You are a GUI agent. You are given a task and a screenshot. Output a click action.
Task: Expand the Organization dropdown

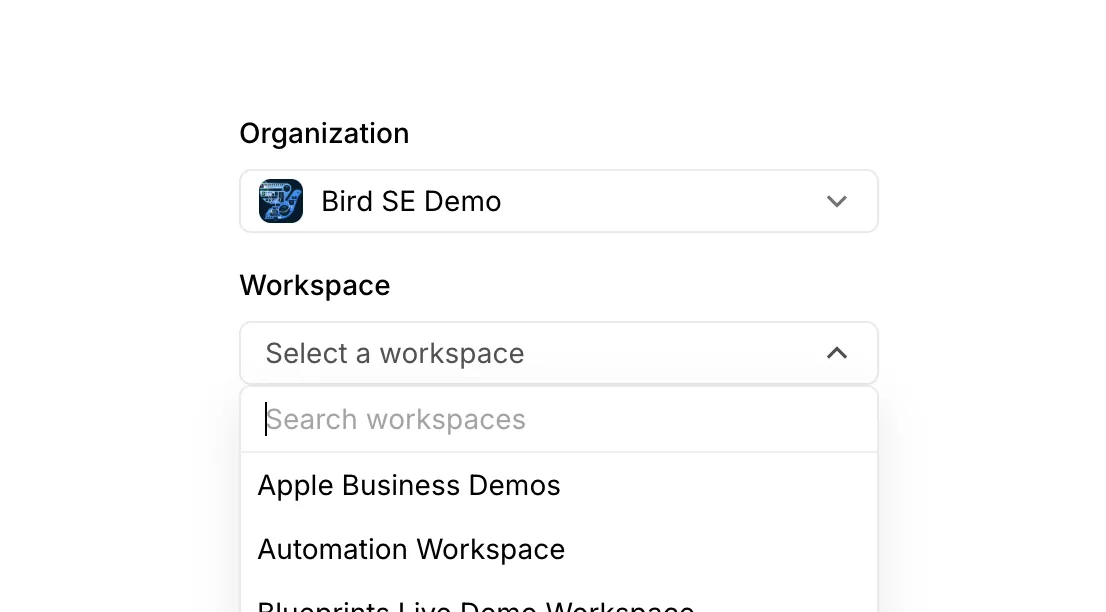pyautogui.click(x=559, y=201)
